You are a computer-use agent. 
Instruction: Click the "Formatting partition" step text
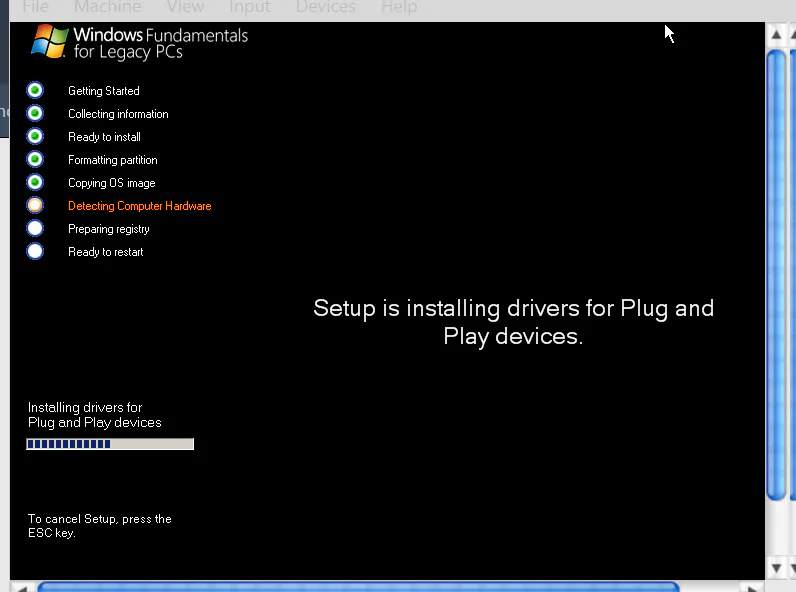113,160
